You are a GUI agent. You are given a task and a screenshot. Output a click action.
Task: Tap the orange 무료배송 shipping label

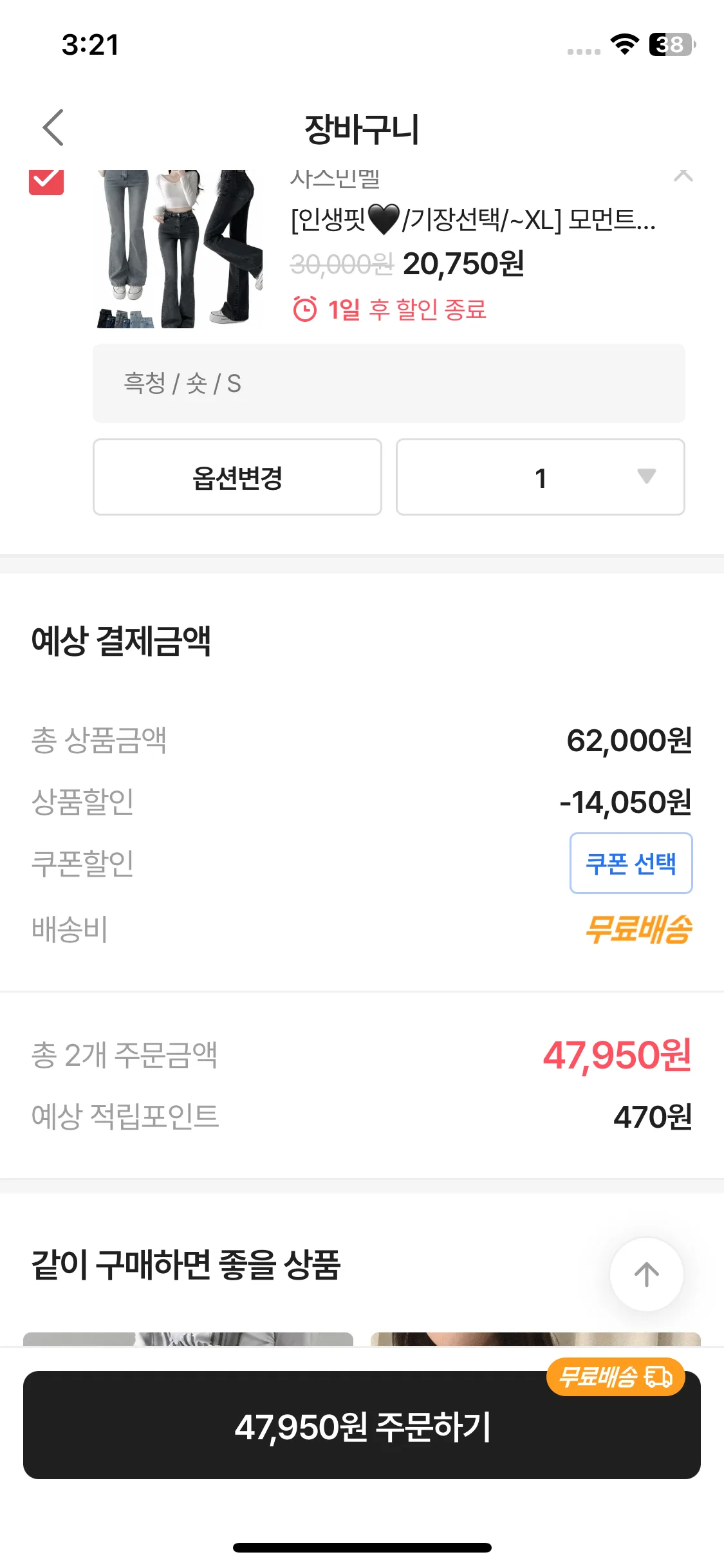coord(638,929)
